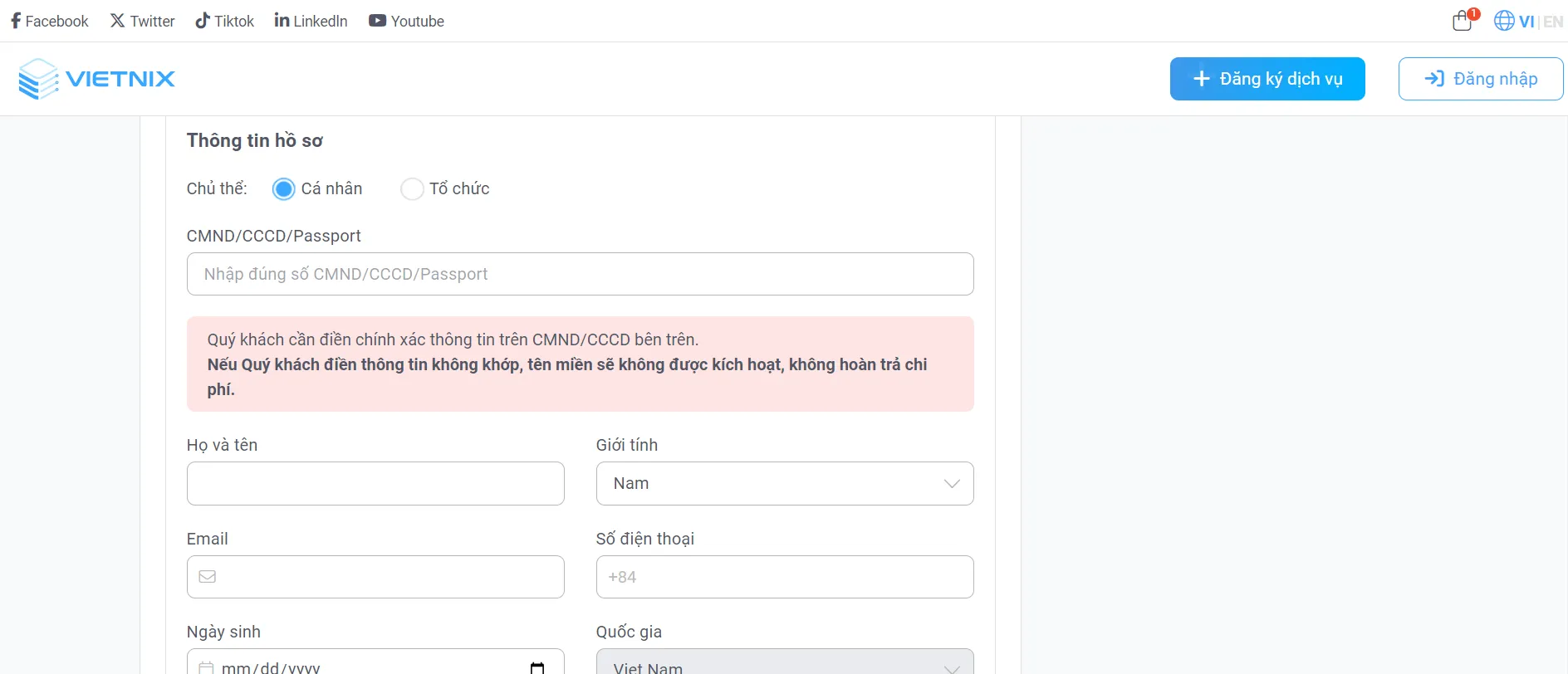Focus the CMND/CCCD/Passport input field

tap(580, 274)
